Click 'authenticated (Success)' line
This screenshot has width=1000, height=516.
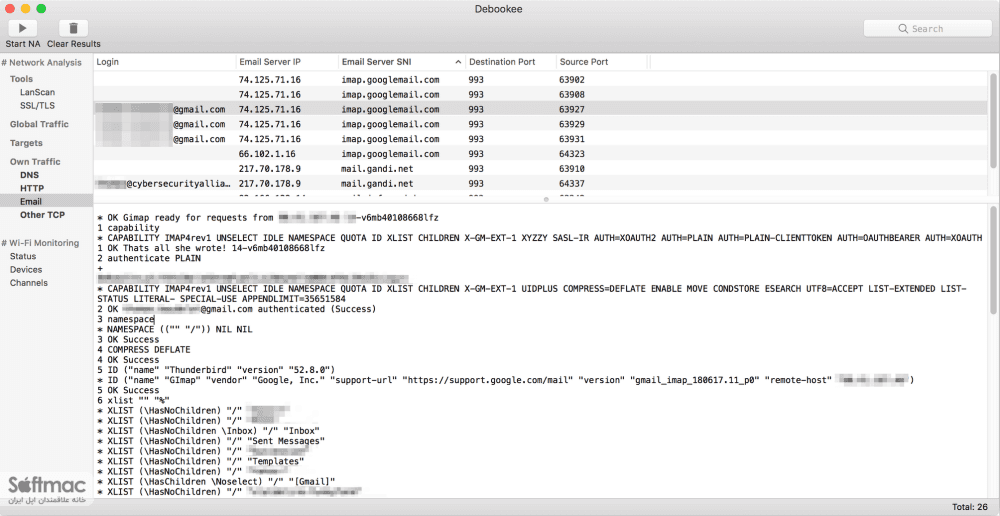[x=237, y=309]
